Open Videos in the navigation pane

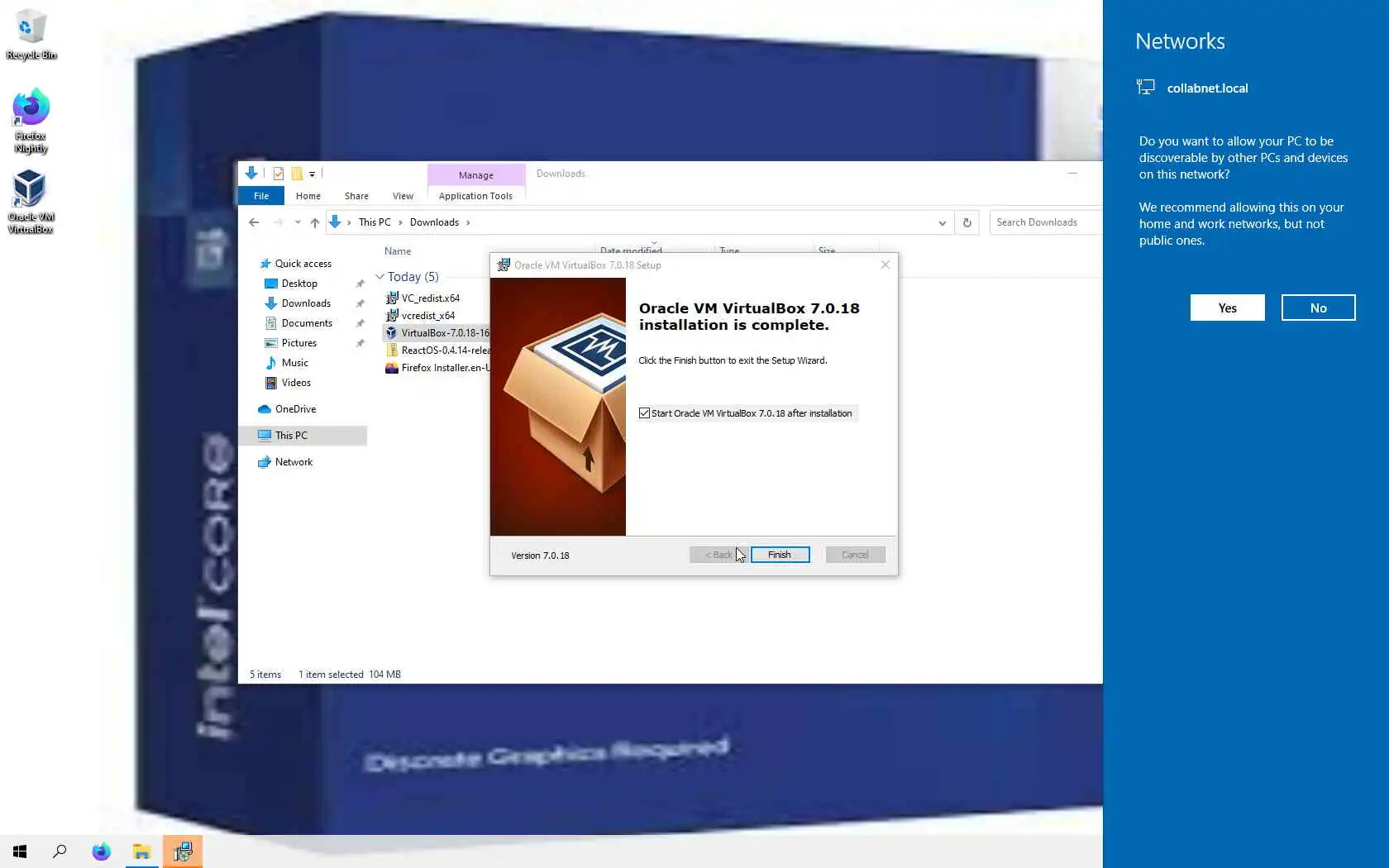click(296, 383)
